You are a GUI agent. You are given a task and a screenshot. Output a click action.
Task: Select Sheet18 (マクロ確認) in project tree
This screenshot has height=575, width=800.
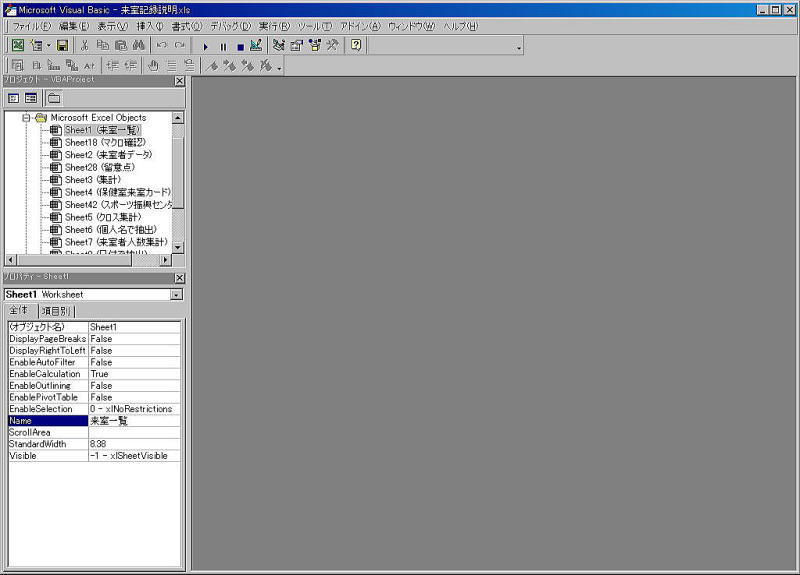coord(105,142)
